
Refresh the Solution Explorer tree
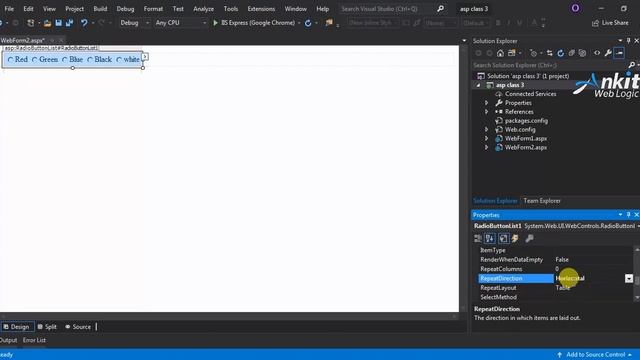[x=560, y=53]
